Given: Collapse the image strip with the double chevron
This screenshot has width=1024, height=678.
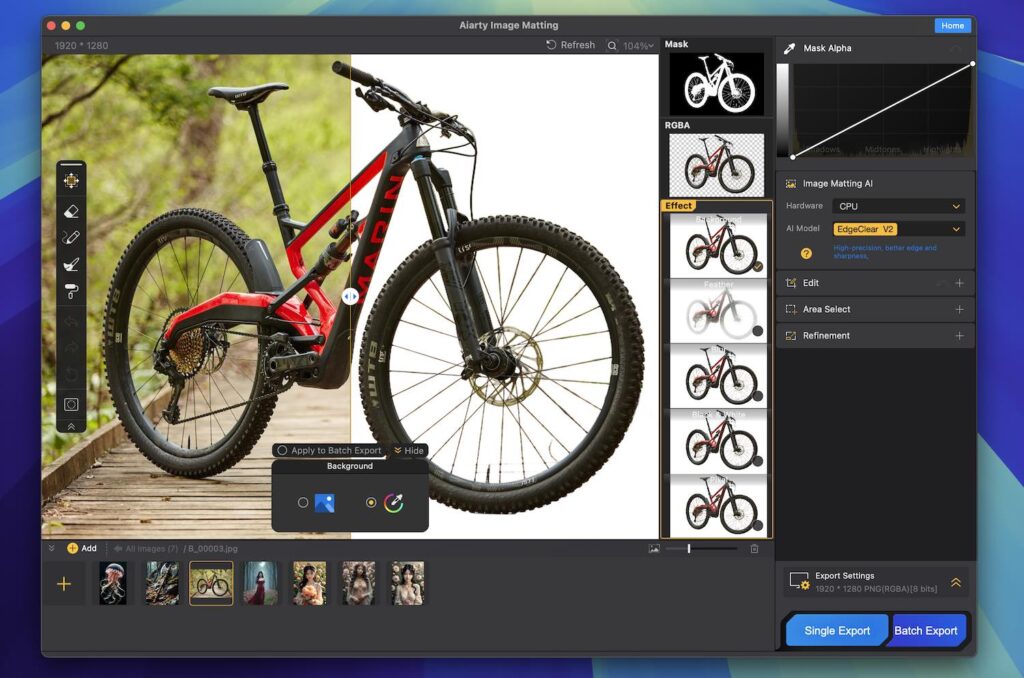Looking at the screenshot, I should [52, 548].
